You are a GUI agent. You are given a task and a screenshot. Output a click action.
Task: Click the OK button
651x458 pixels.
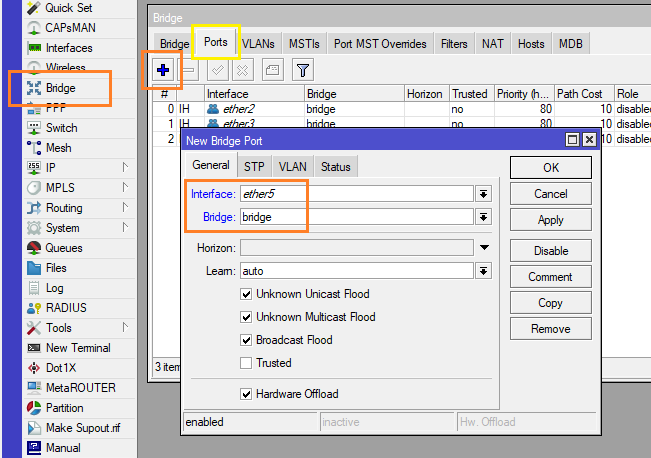click(551, 168)
